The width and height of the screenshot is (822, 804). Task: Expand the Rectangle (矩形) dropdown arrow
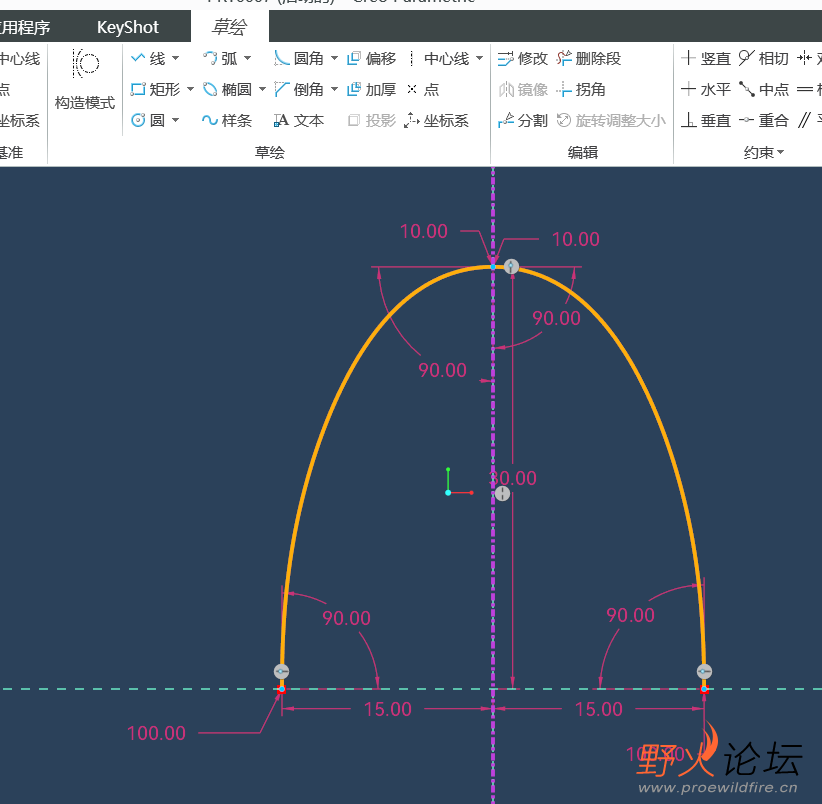point(190,89)
